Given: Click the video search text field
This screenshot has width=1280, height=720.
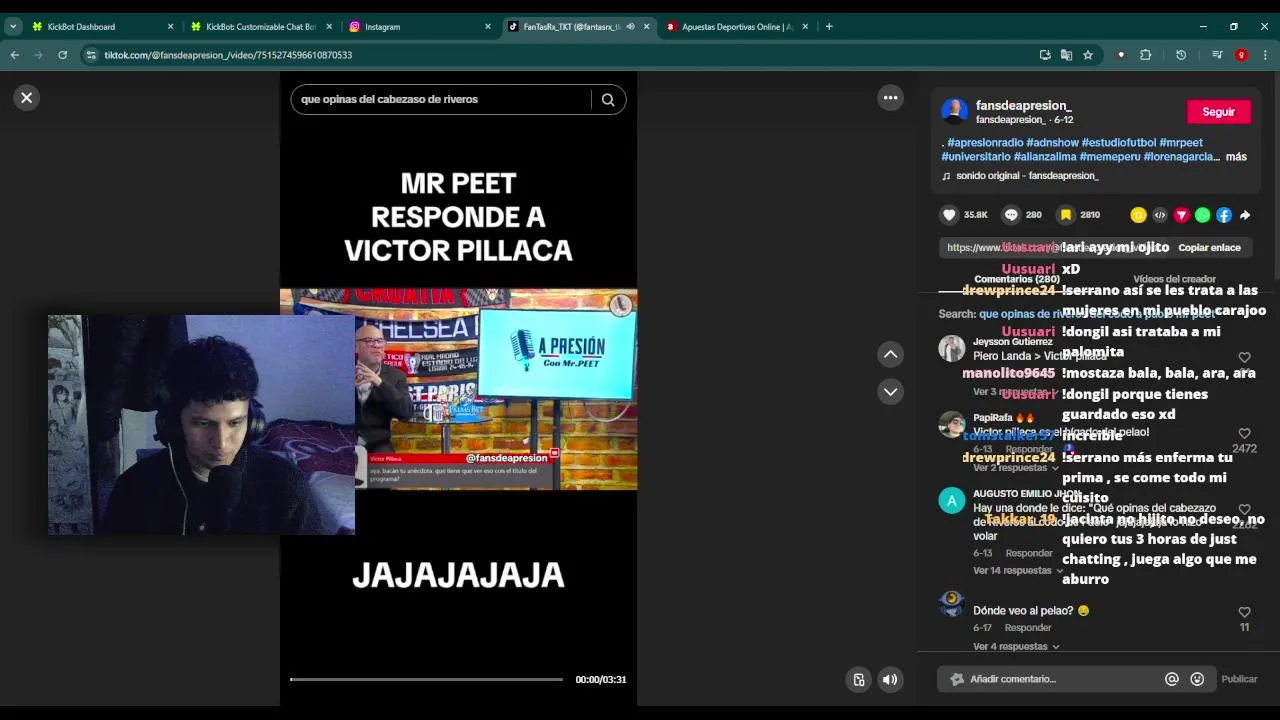Looking at the screenshot, I should [440, 99].
